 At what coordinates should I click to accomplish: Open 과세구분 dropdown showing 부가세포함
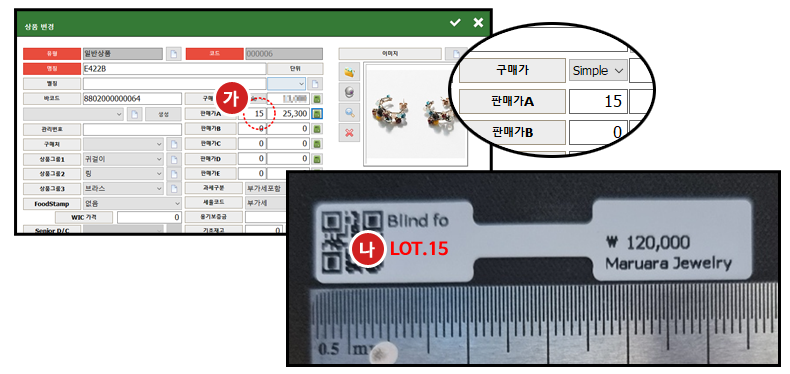(x=265, y=189)
